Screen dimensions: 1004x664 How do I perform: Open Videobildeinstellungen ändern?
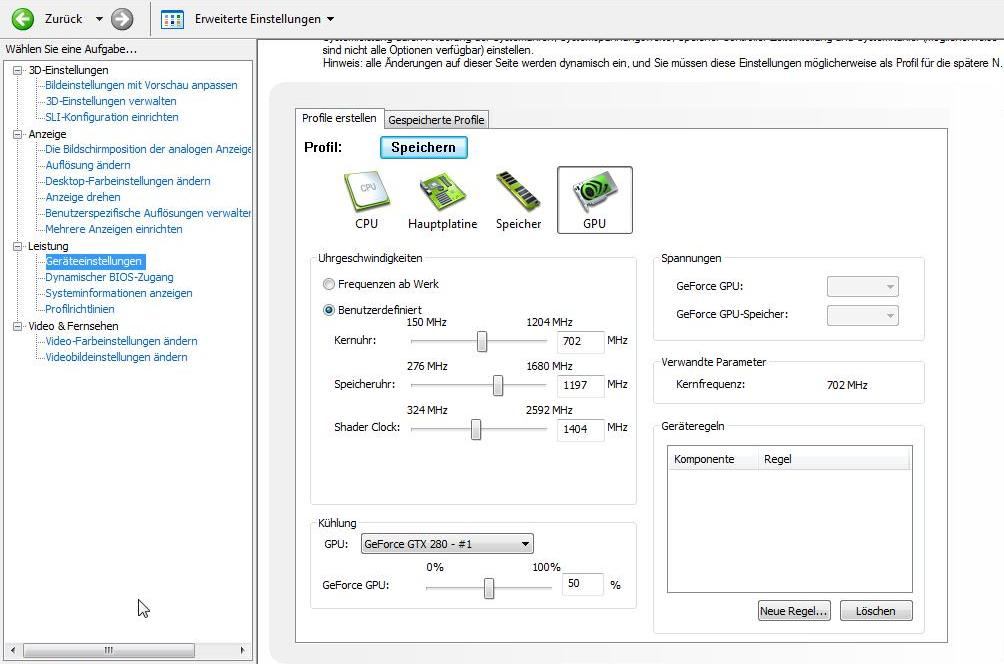click(x=116, y=357)
